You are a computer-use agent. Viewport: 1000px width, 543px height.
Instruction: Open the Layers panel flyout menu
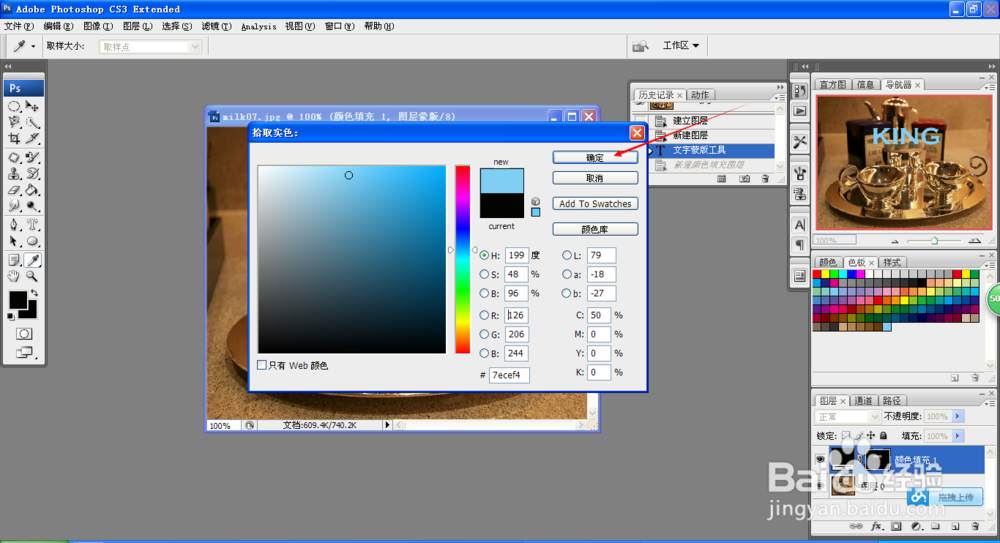[x=990, y=403]
